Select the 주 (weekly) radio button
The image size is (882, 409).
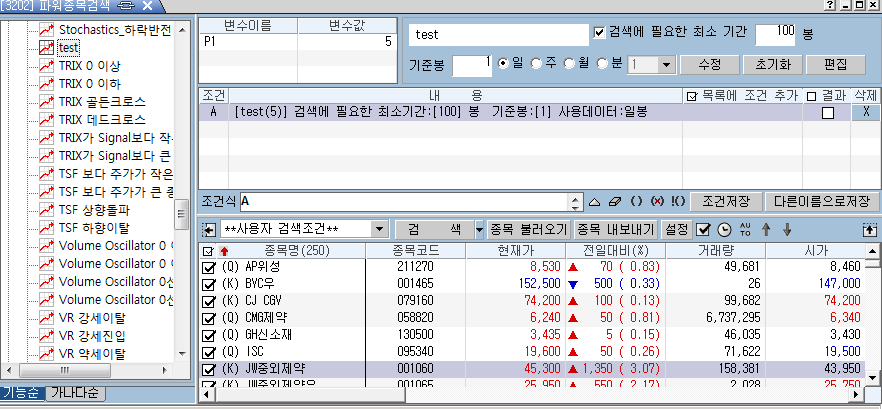click(x=536, y=63)
